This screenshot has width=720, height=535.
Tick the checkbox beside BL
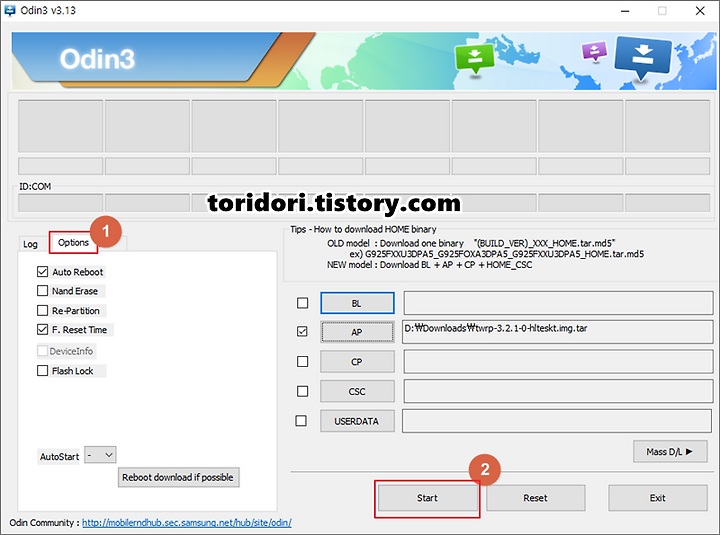tap(303, 303)
